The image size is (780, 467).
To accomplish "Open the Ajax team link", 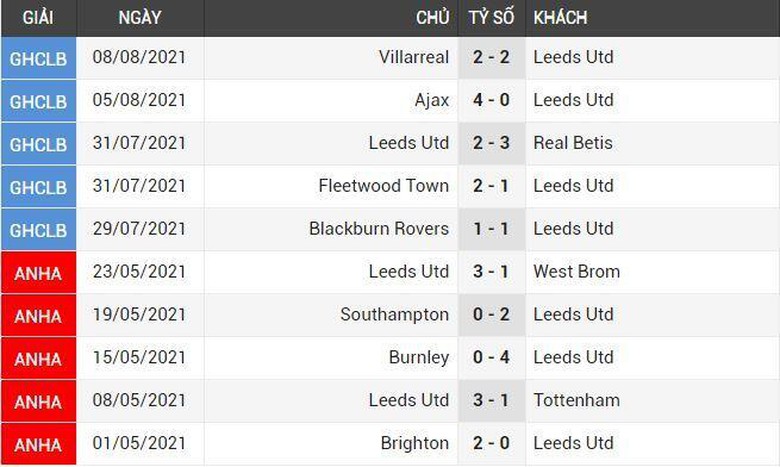I will [x=432, y=100].
